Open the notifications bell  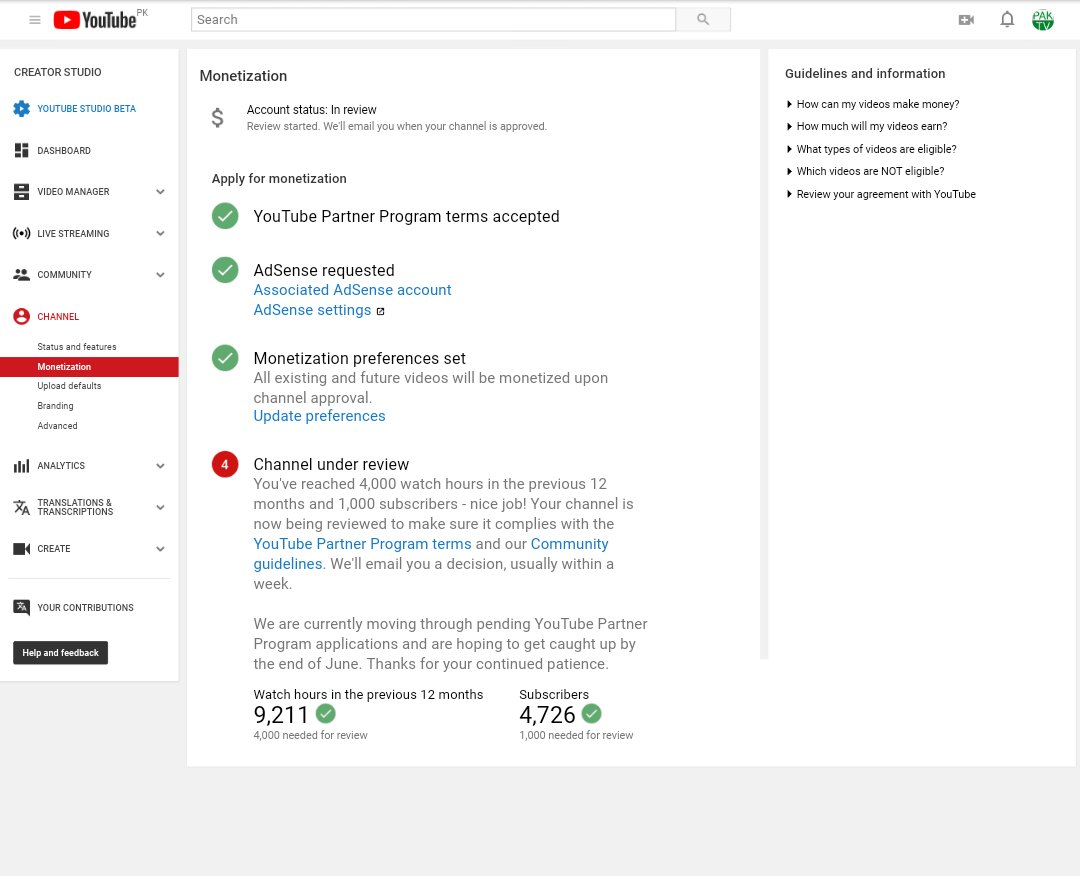coord(1007,19)
